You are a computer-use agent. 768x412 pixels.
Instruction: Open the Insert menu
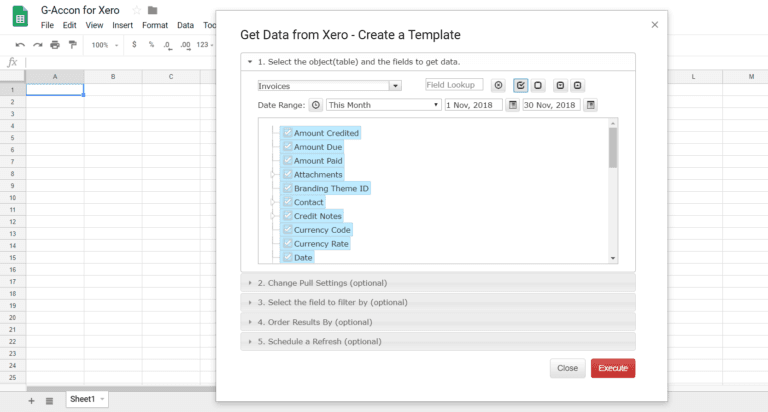pos(122,25)
